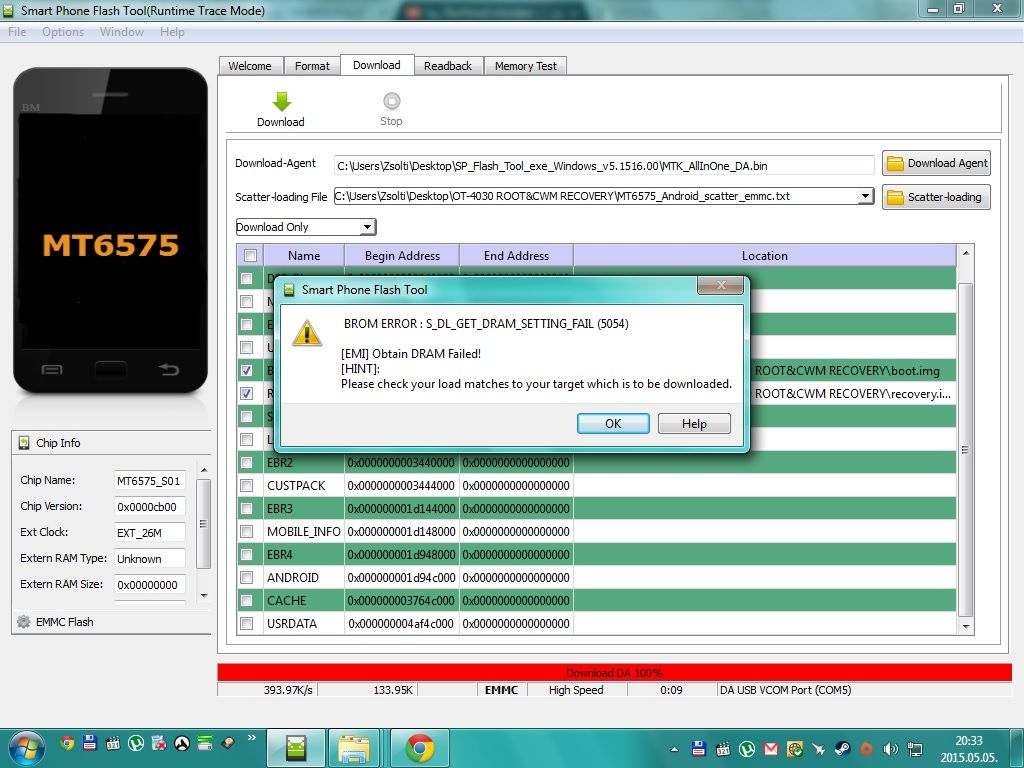The height and width of the screenshot is (768, 1024).
Task: Click the Chip Info vertical scrollbar thumb
Action: click(x=204, y=524)
